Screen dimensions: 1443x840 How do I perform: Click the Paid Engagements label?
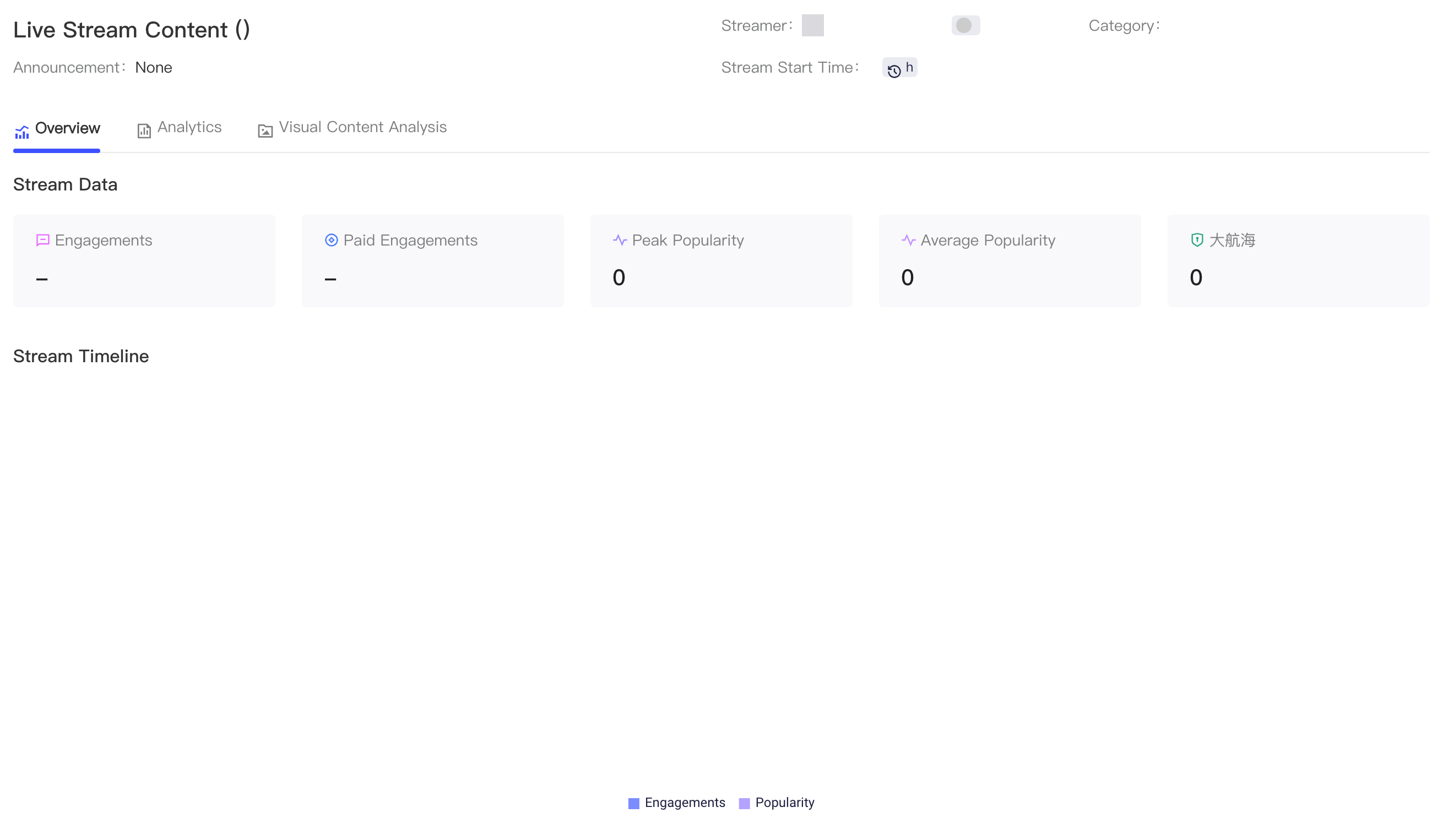tap(410, 241)
